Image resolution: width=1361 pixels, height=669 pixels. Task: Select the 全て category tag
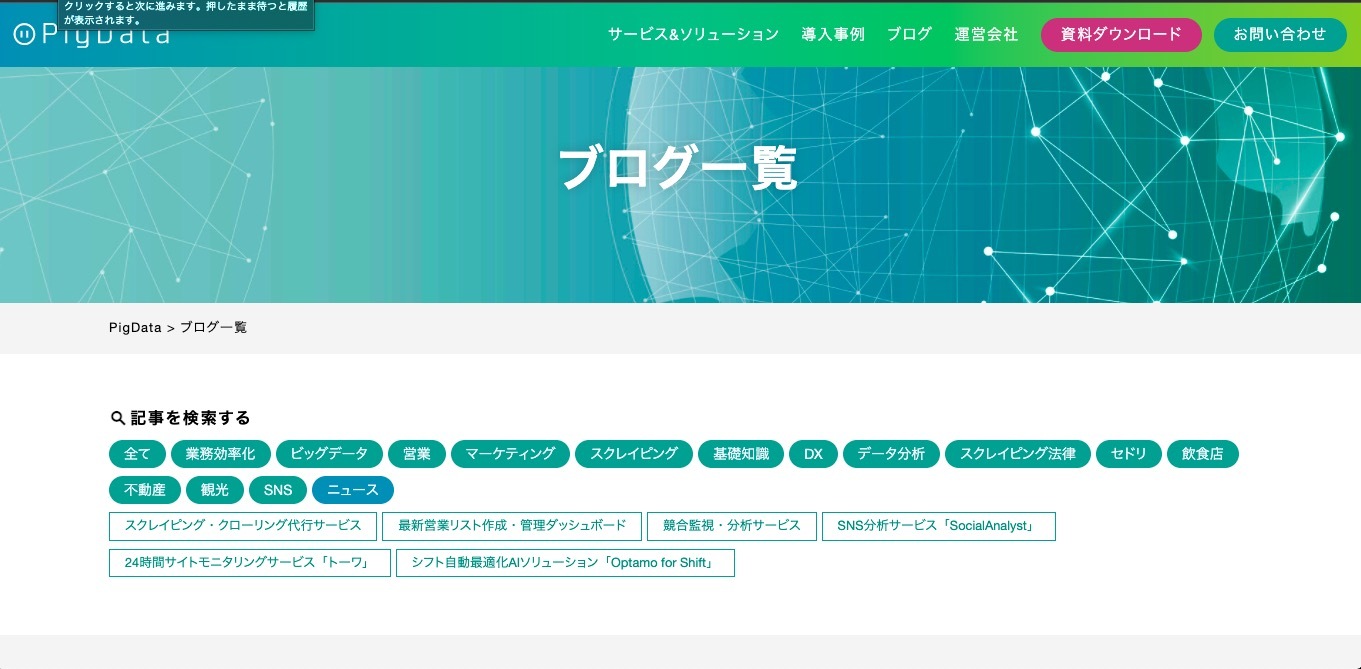pyautogui.click(x=137, y=454)
